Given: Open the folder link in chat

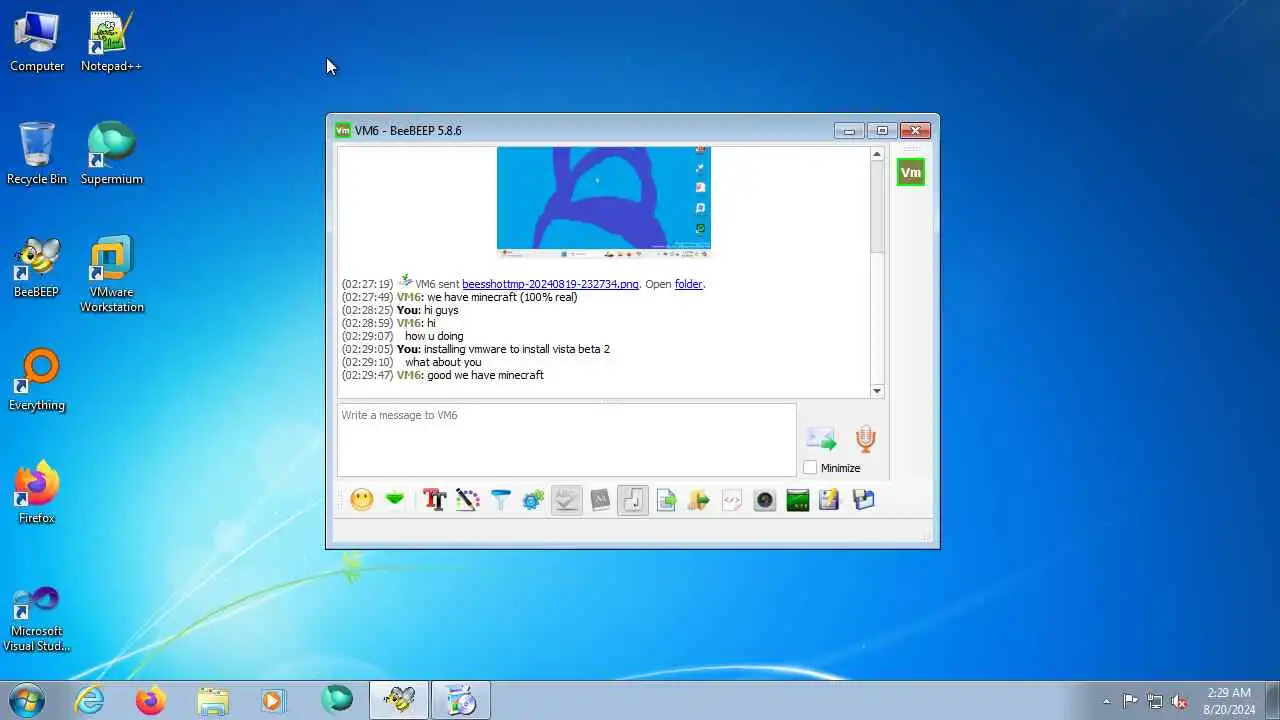Looking at the screenshot, I should (x=689, y=284).
